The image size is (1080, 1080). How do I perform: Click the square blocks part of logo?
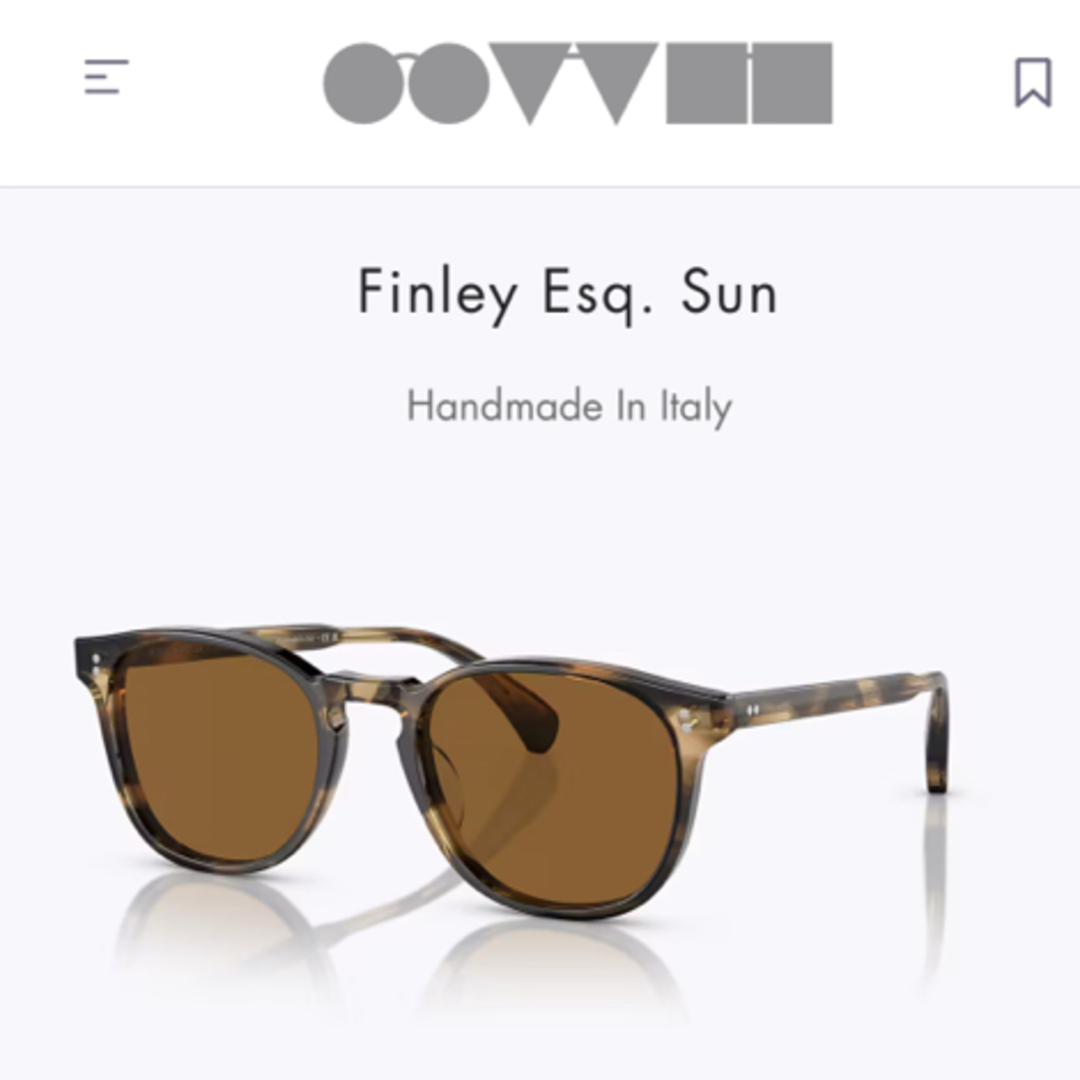pyautogui.click(x=749, y=83)
